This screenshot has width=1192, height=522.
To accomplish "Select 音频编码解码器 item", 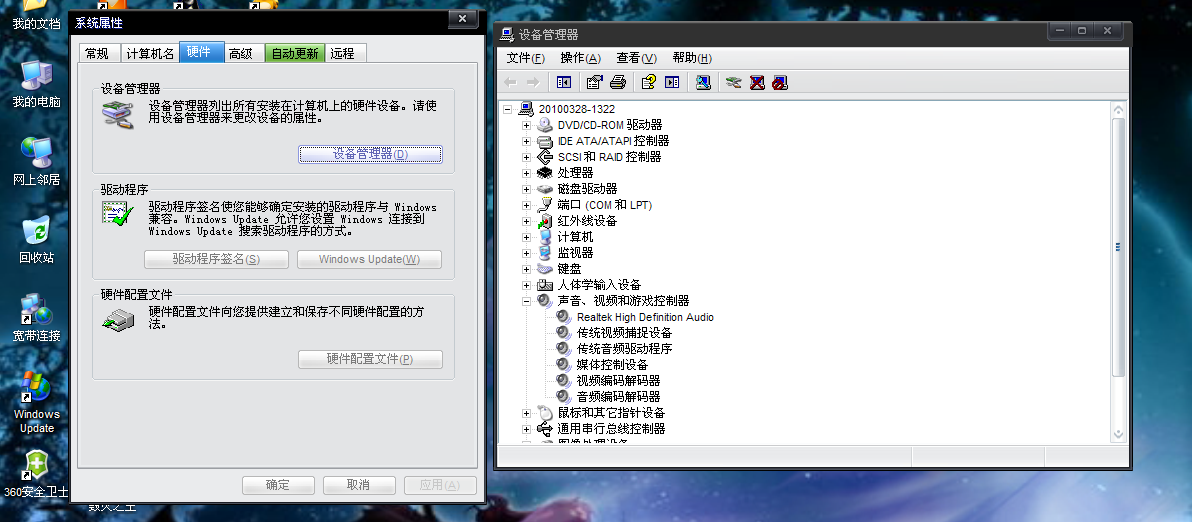I will click(618, 397).
